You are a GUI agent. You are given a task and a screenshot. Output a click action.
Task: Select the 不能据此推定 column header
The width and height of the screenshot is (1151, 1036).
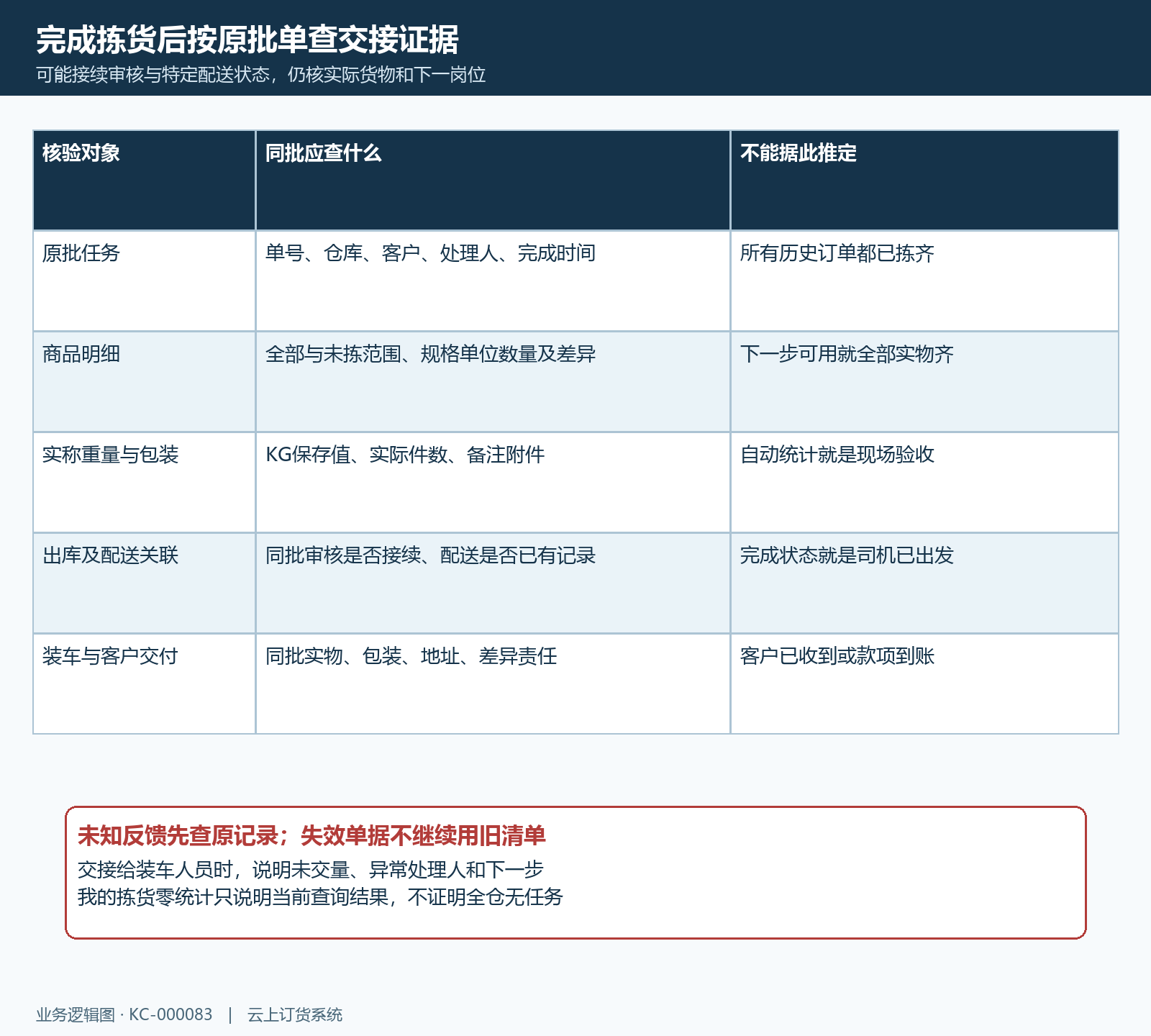pyautogui.click(x=924, y=180)
